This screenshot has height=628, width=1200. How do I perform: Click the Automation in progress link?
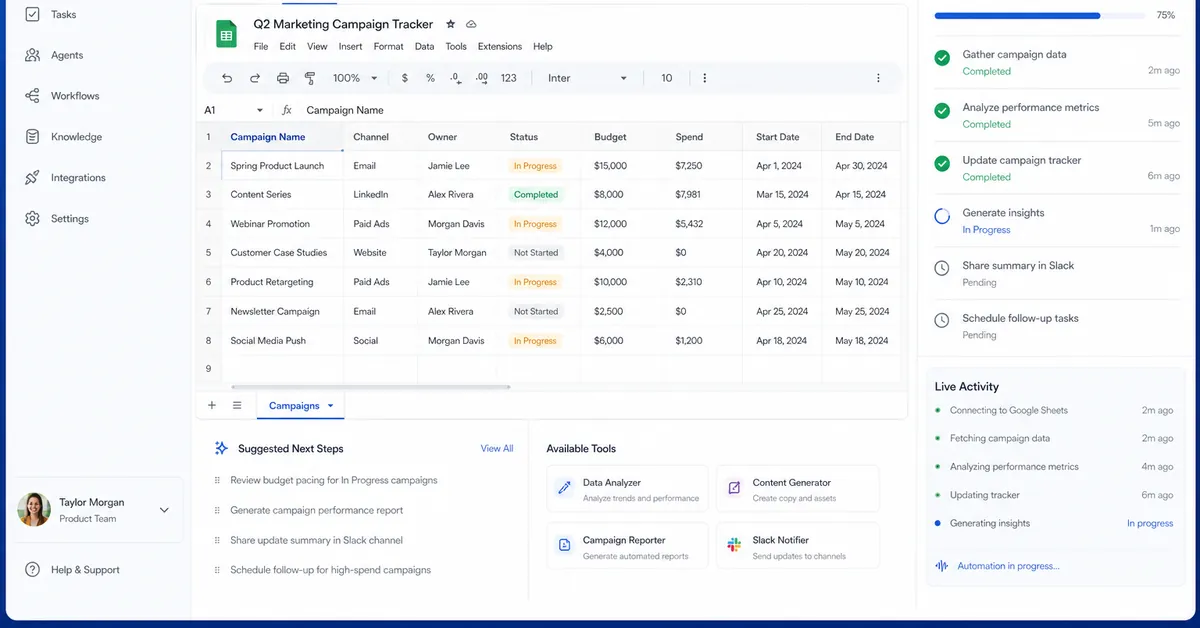[x=1008, y=566]
